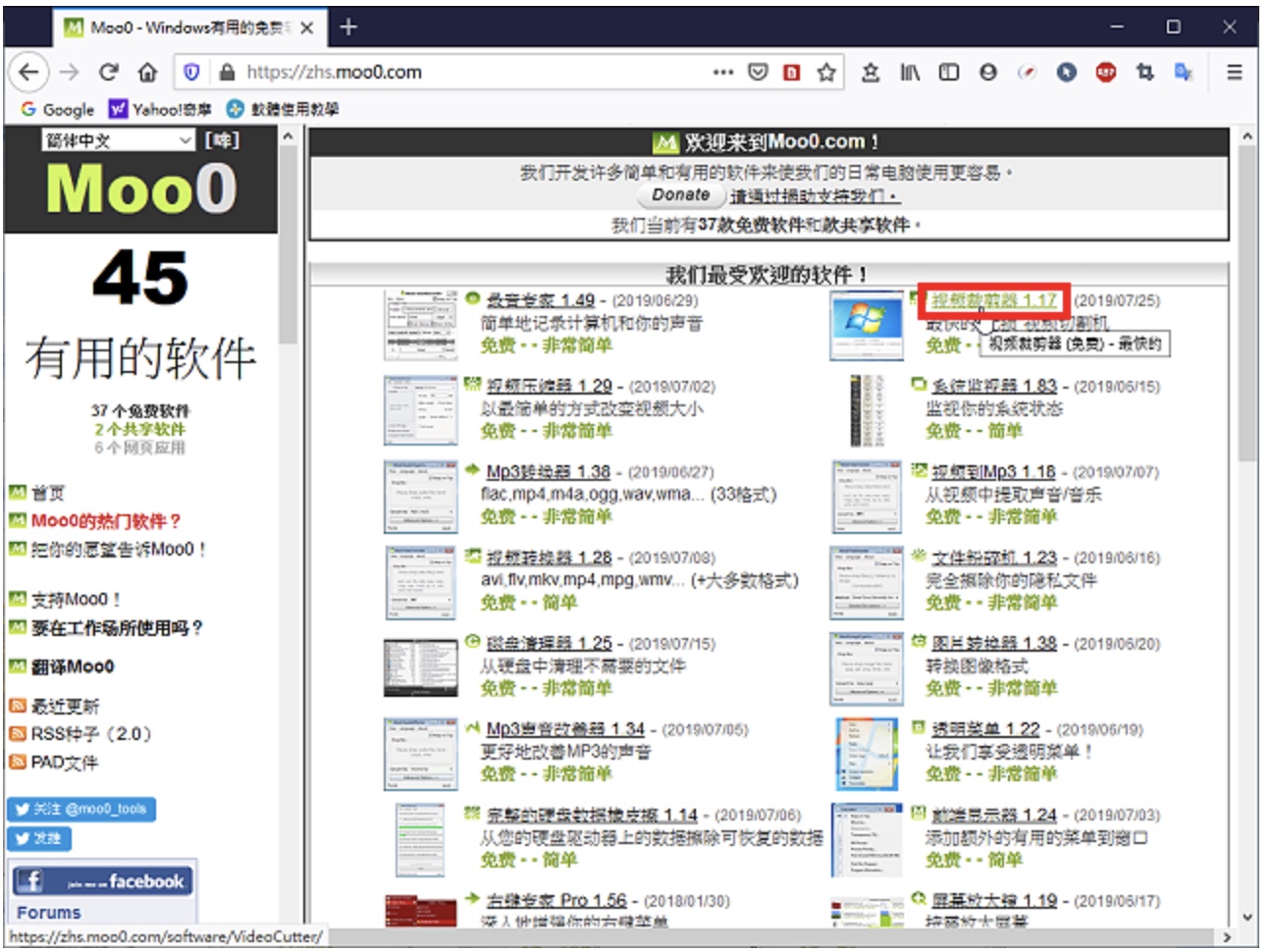Viewport: 1274px width, 952px height.
Task: Open the Mp3 converter 1.38 link
Action: click(548, 472)
